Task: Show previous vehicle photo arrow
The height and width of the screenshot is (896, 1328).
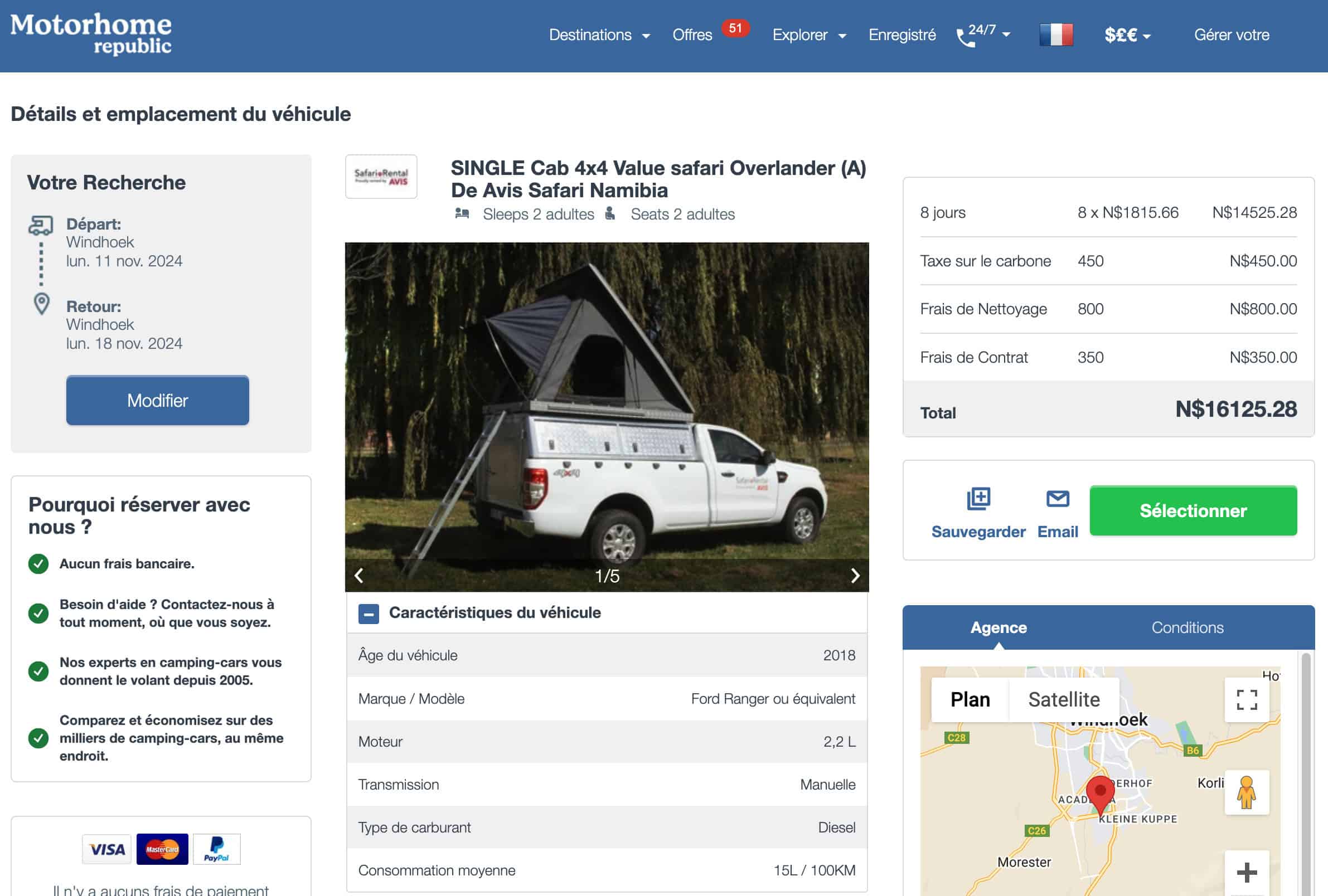Action: click(x=360, y=576)
